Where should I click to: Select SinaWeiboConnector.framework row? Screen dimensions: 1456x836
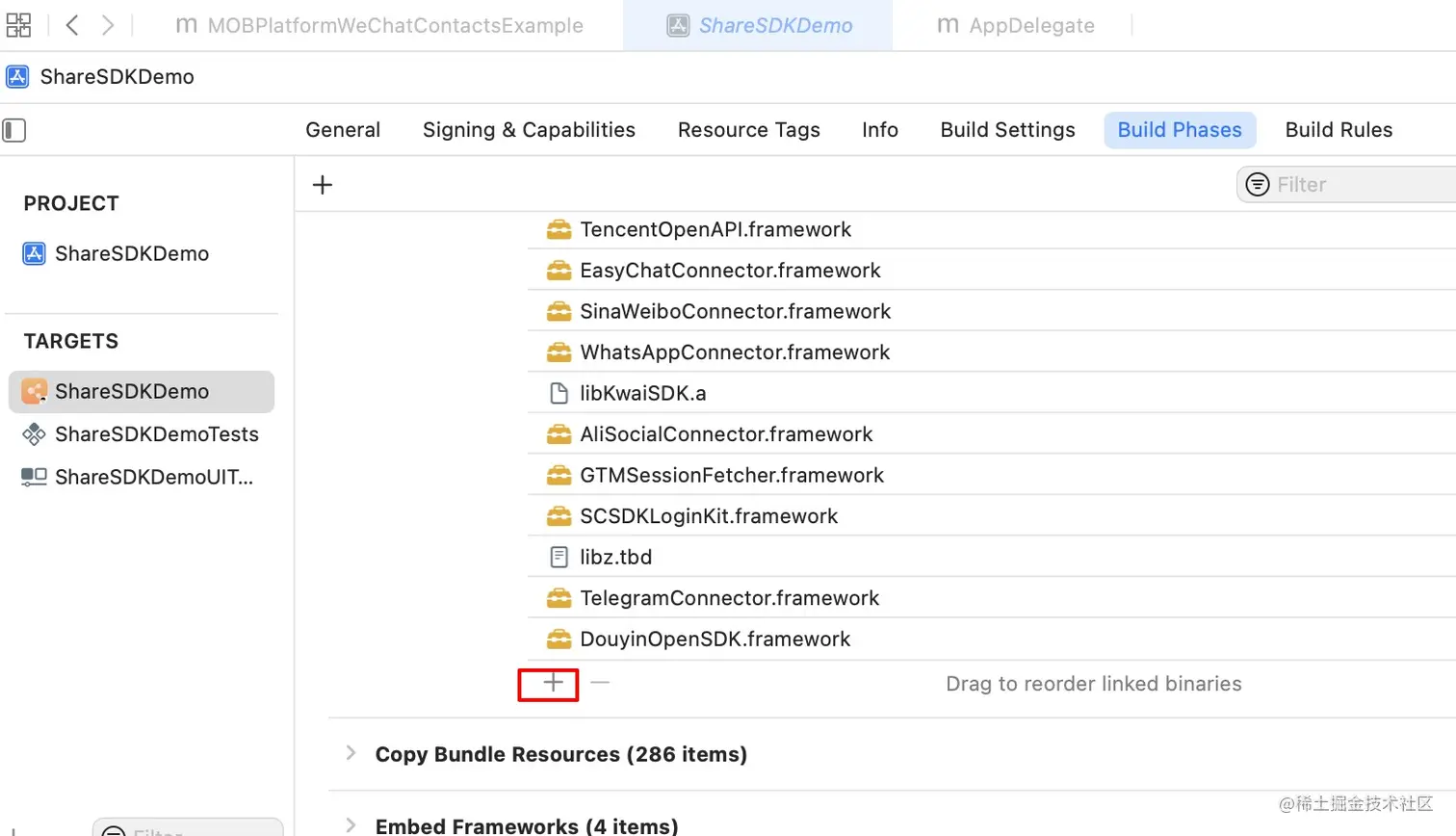[992, 312]
